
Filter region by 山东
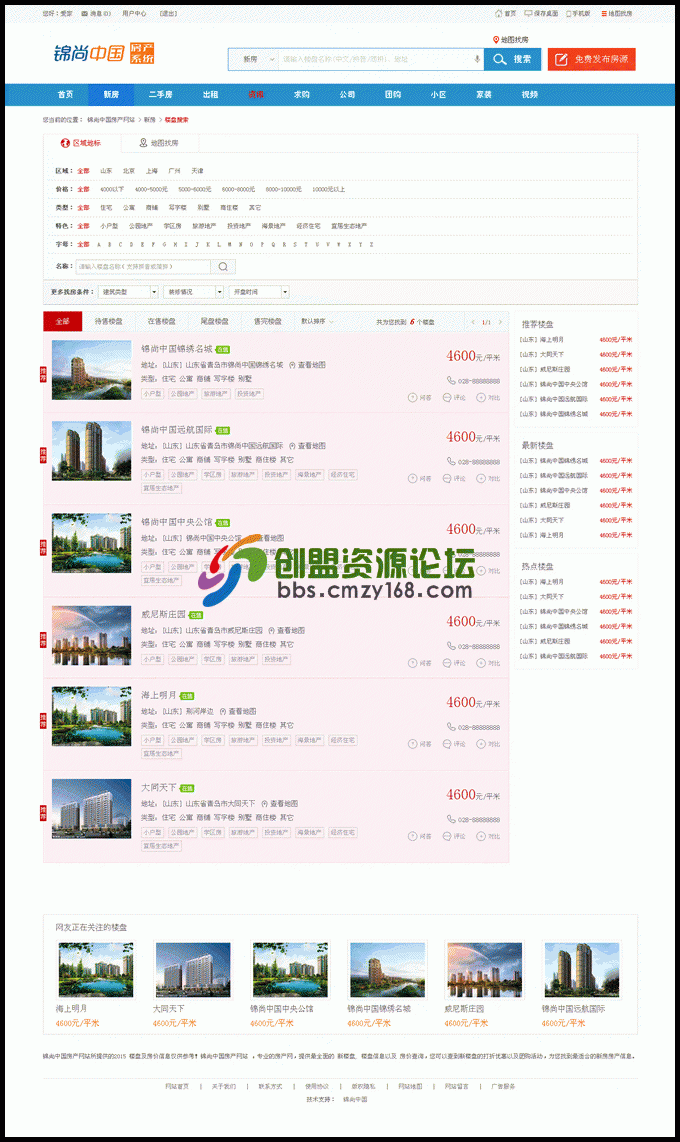(106, 170)
